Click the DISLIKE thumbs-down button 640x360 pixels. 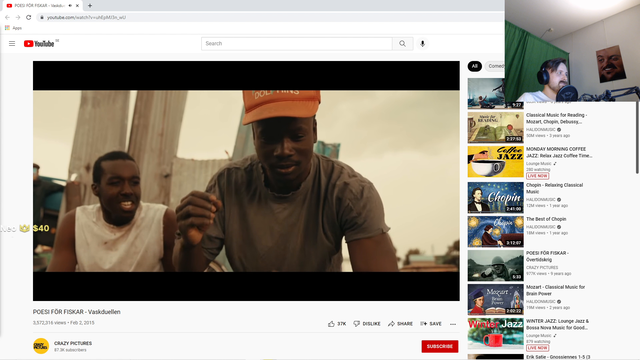pyautogui.click(x=367, y=324)
